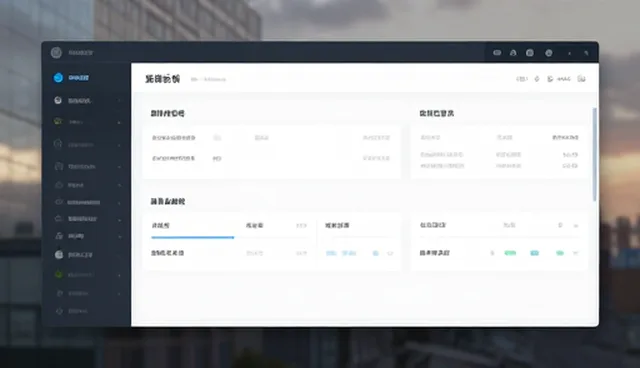Select the active tab with the blue underline
Viewport: 640px width, 368px height.
pos(160,225)
